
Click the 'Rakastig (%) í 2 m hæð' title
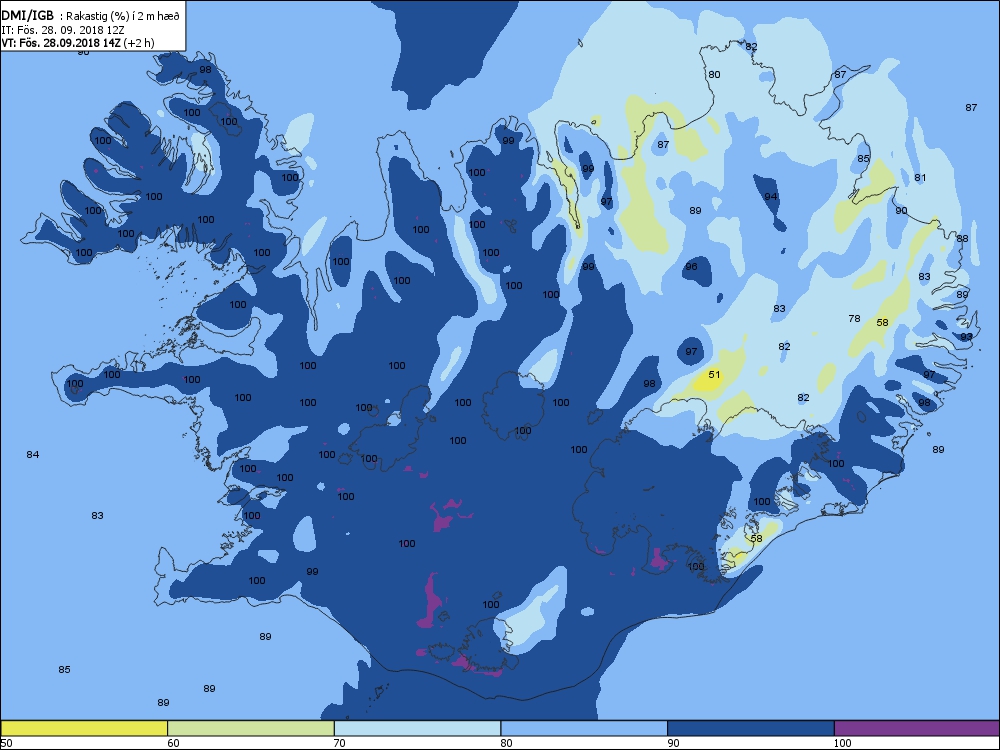123,17
